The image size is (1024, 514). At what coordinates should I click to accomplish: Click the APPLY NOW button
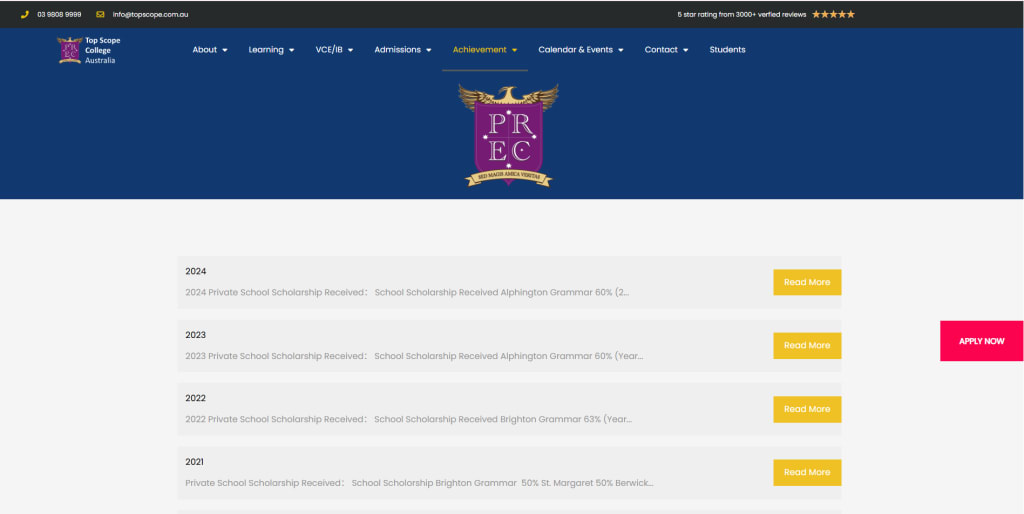pyautogui.click(x=982, y=341)
